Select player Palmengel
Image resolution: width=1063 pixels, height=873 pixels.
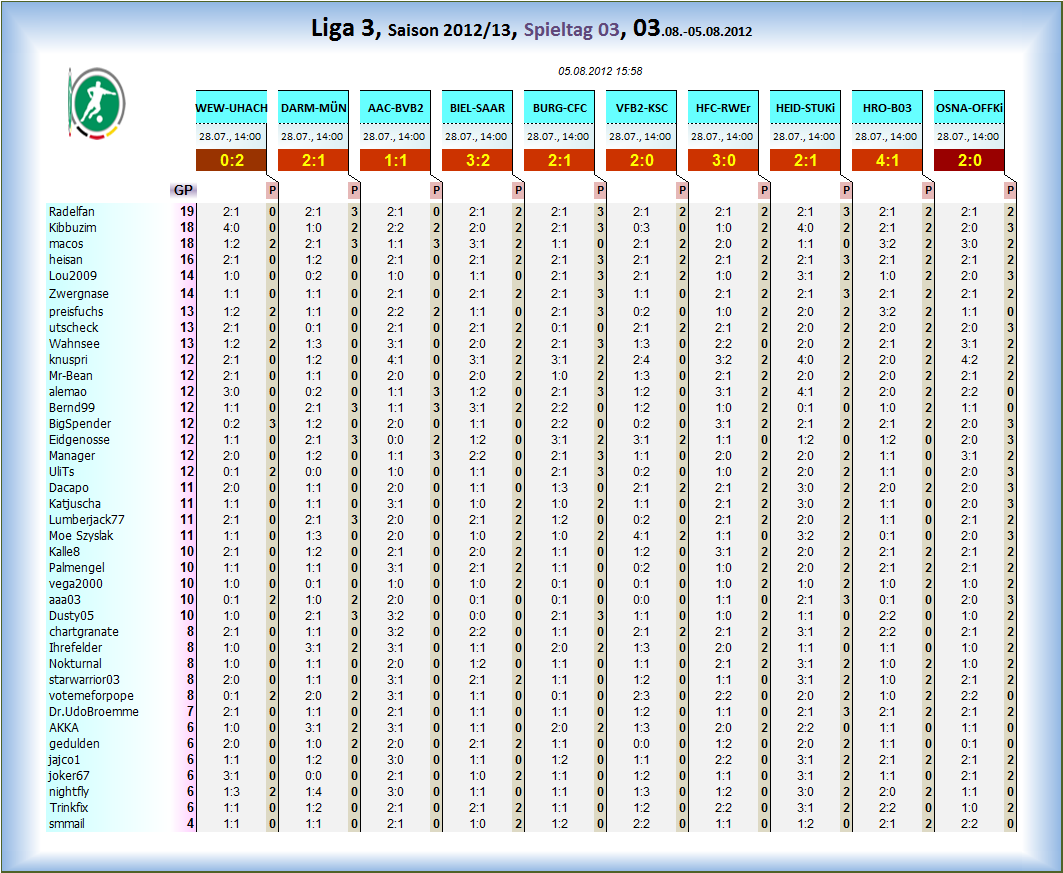click(x=77, y=567)
